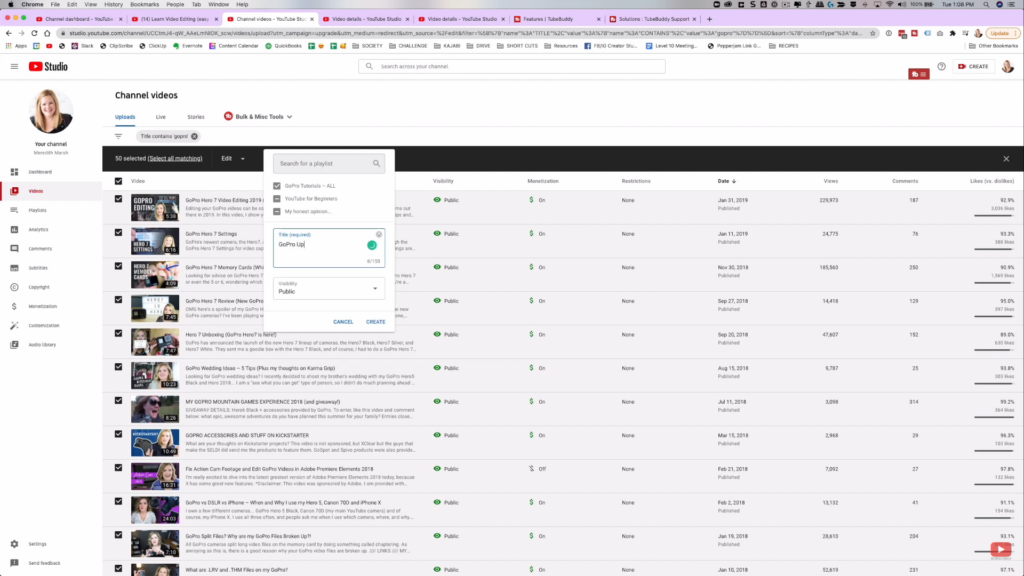Open the Edit dropdown in selection bar
Image resolution: width=1024 pixels, height=576 pixels.
click(x=233, y=159)
